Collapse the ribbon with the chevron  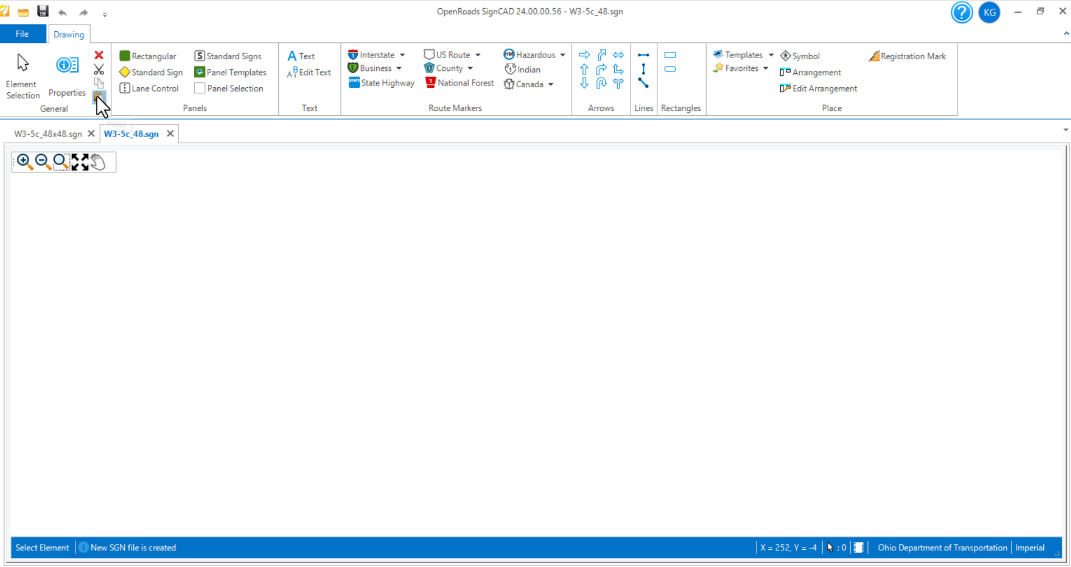[x=1066, y=34]
